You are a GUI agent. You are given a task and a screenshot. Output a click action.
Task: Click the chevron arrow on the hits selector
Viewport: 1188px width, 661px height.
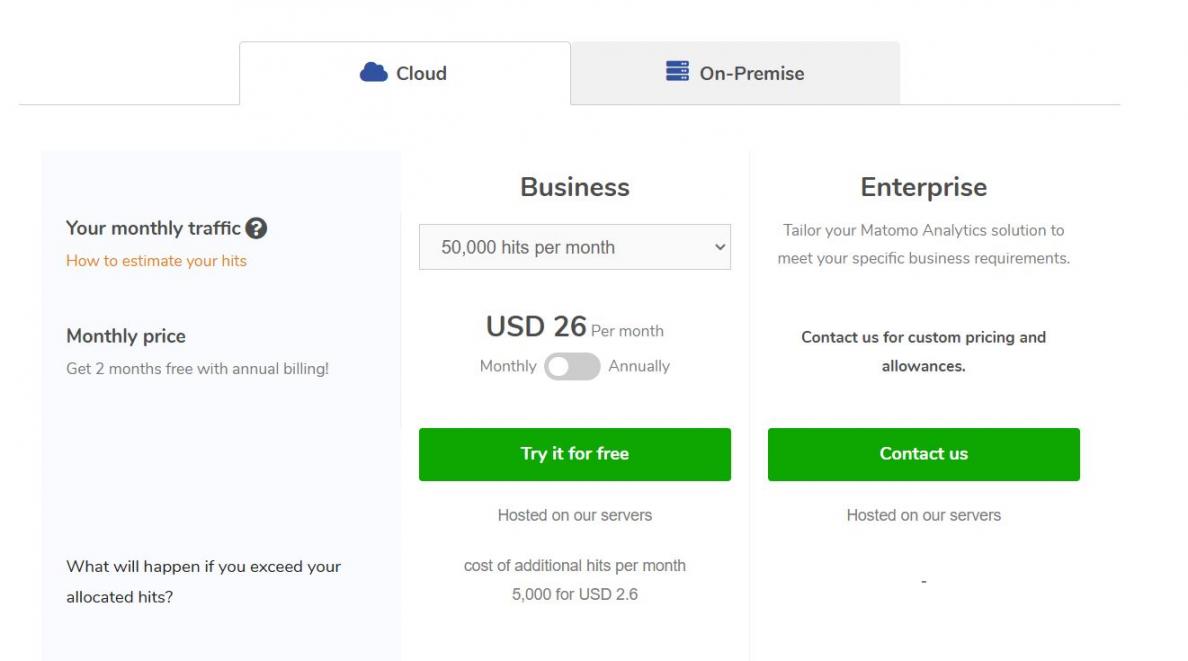719,248
